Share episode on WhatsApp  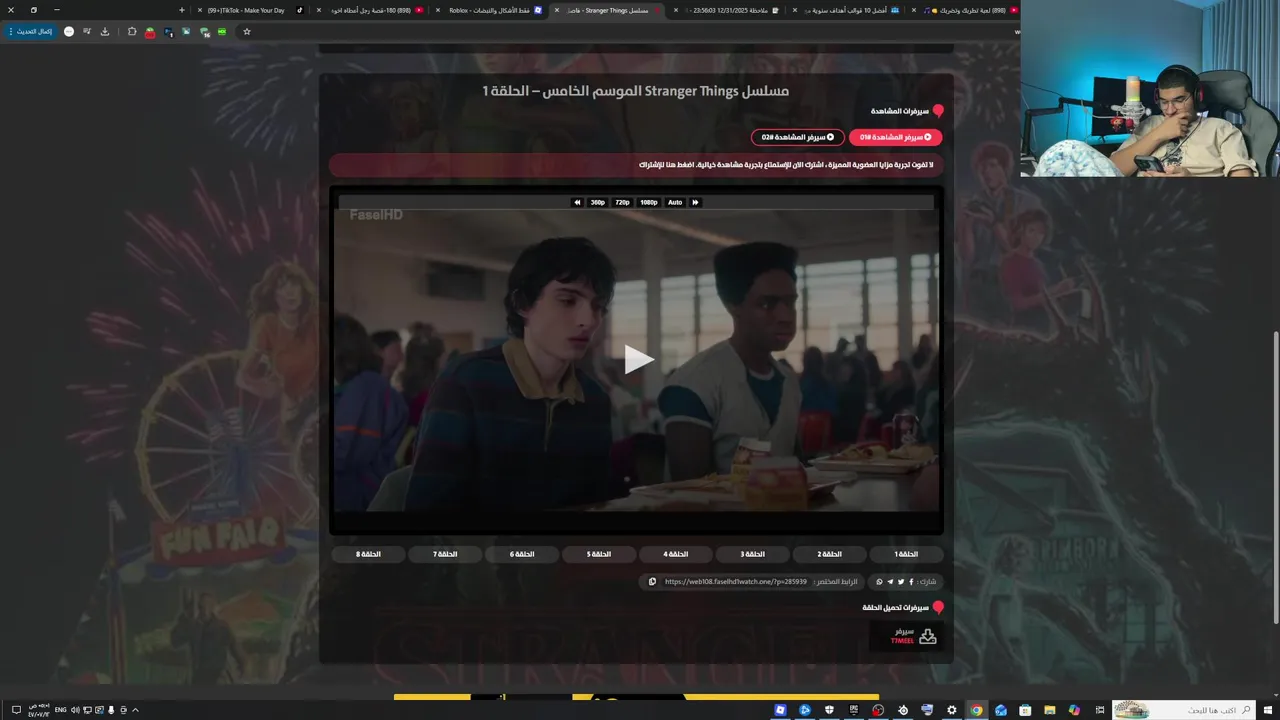pyautogui.click(x=880, y=581)
